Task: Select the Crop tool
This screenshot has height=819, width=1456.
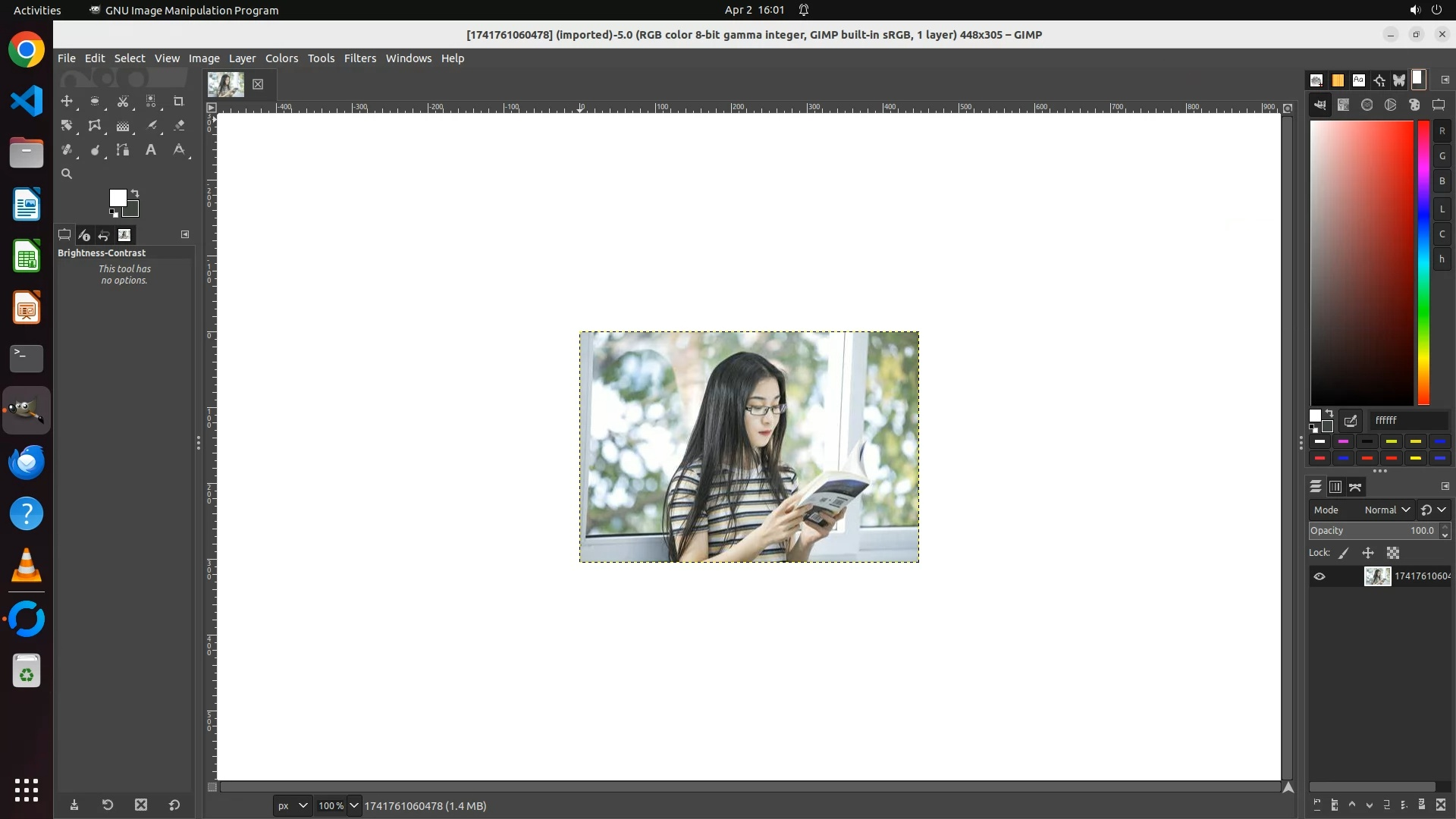Action: (x=179, y=101)
